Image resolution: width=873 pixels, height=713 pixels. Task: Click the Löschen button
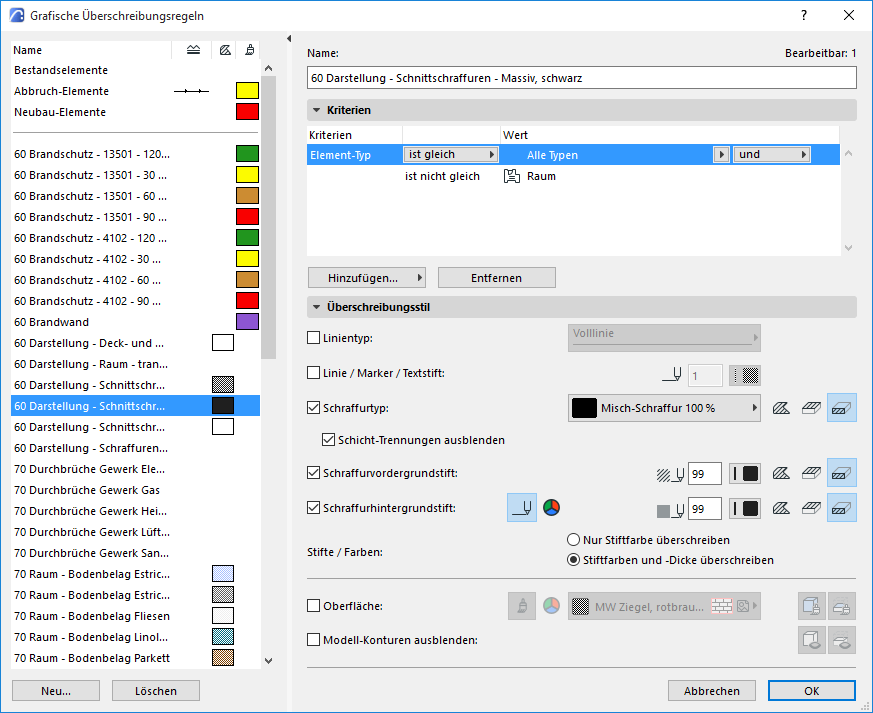click(x=156, y=691)
